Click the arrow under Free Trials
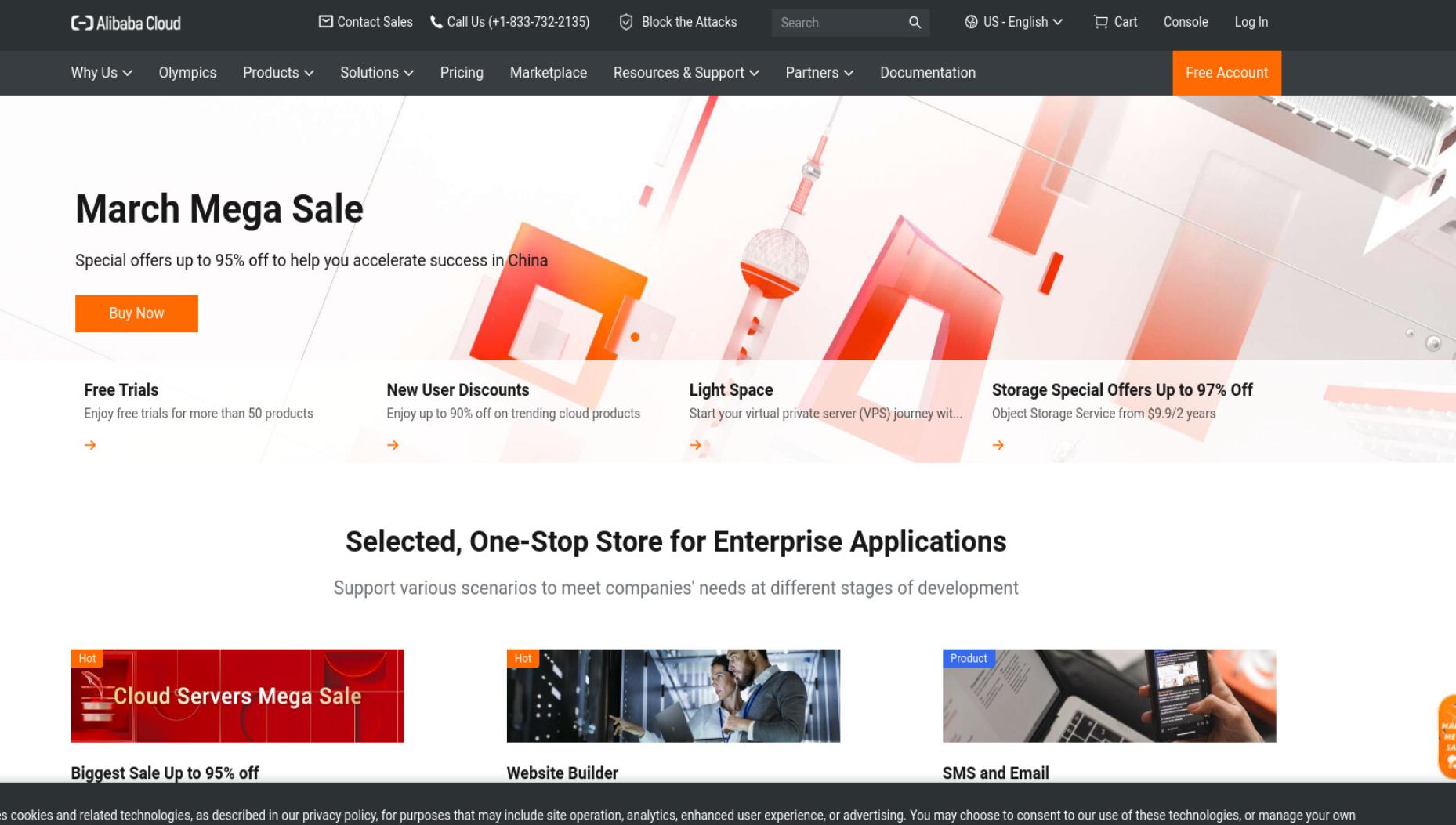Image resolution: width=1456 pixels, height=825 pixels. (90, 445)
